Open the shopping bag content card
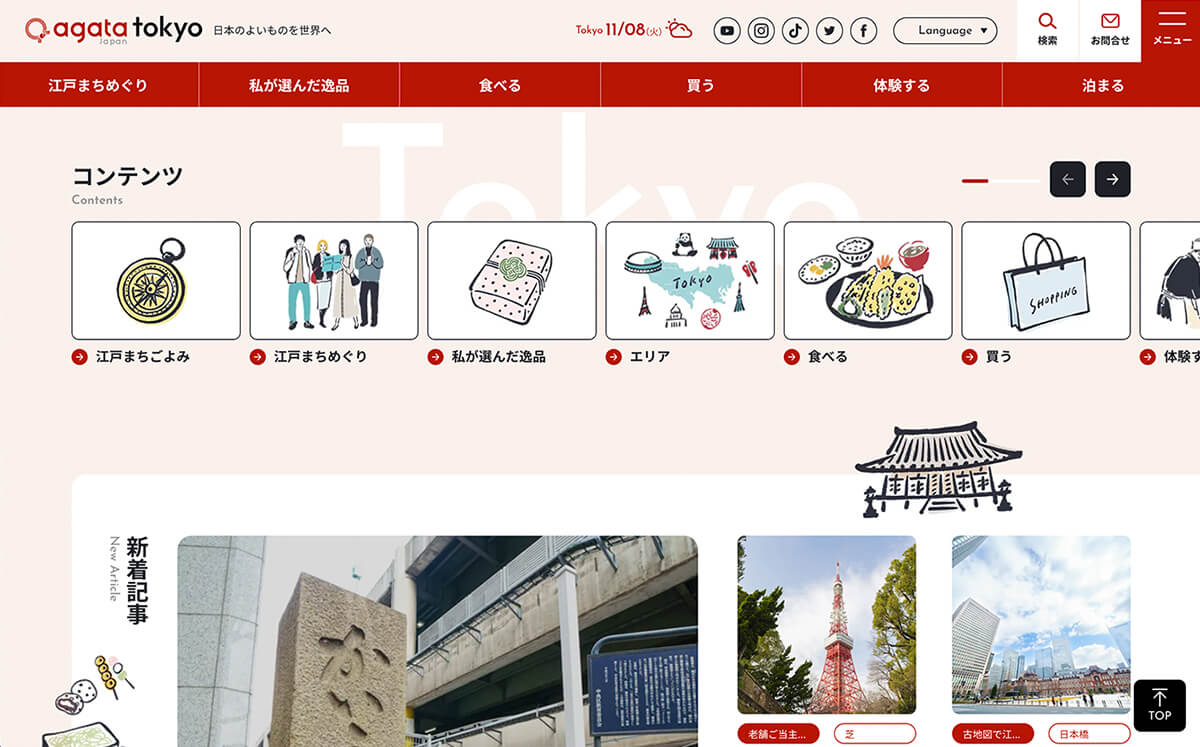Screen dimensions: 1200x747 point(1045,280)
